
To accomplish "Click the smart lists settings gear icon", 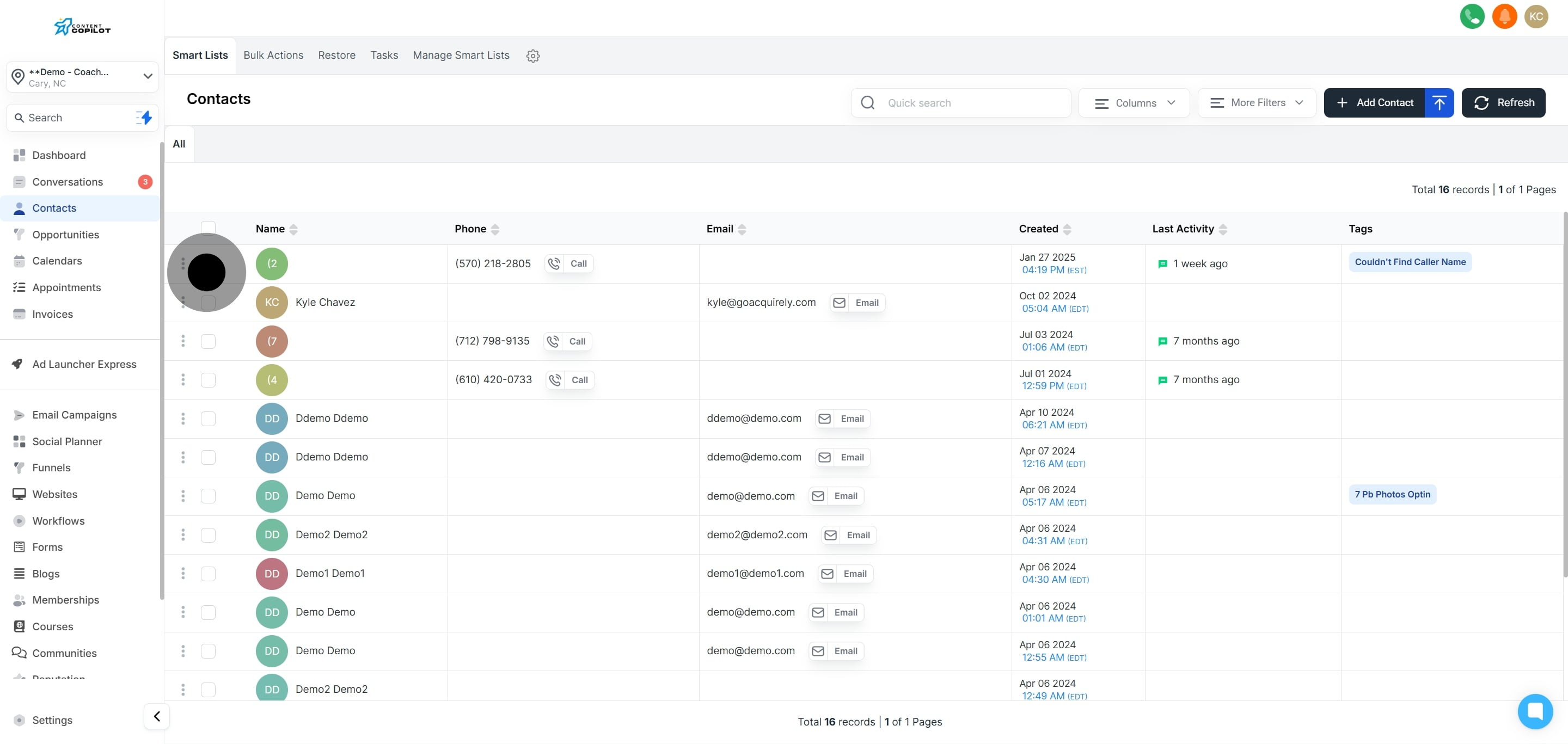I will pos(532,56).
